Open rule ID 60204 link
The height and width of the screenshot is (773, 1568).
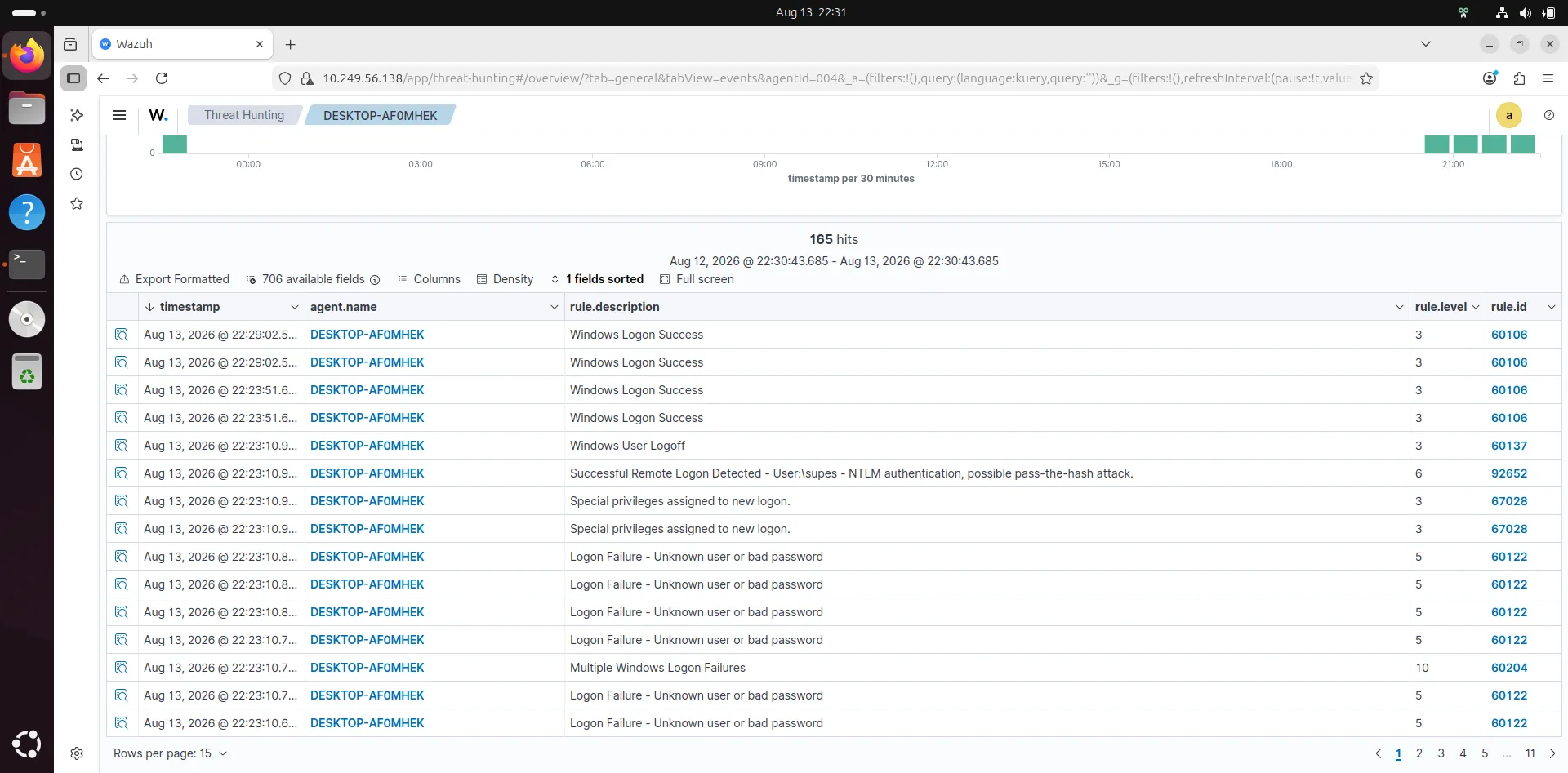[1508, 668]
